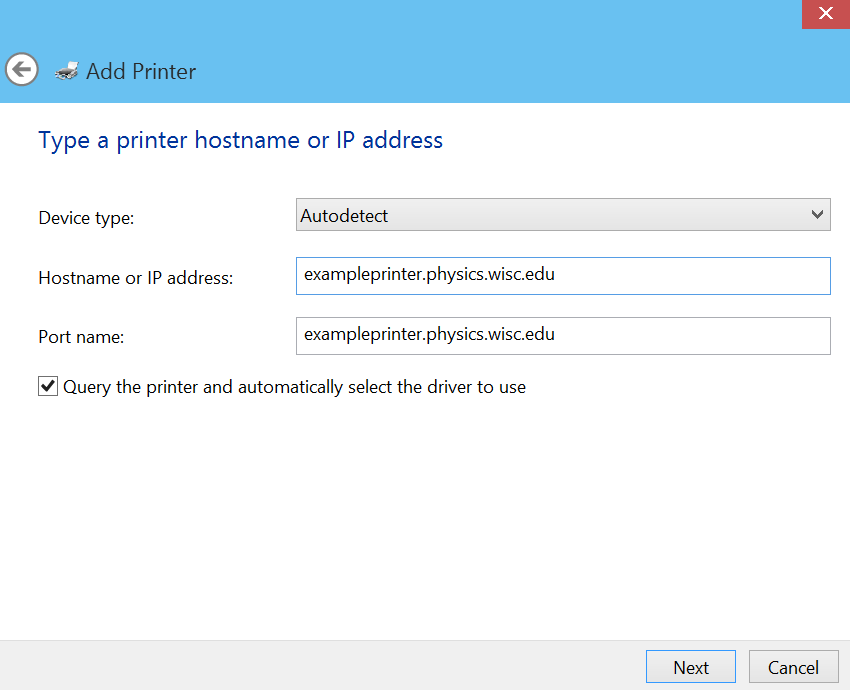Viewport: 850px width, 690px height.
Task: Dismiss the dialog with Cancel
Action: 793,666
